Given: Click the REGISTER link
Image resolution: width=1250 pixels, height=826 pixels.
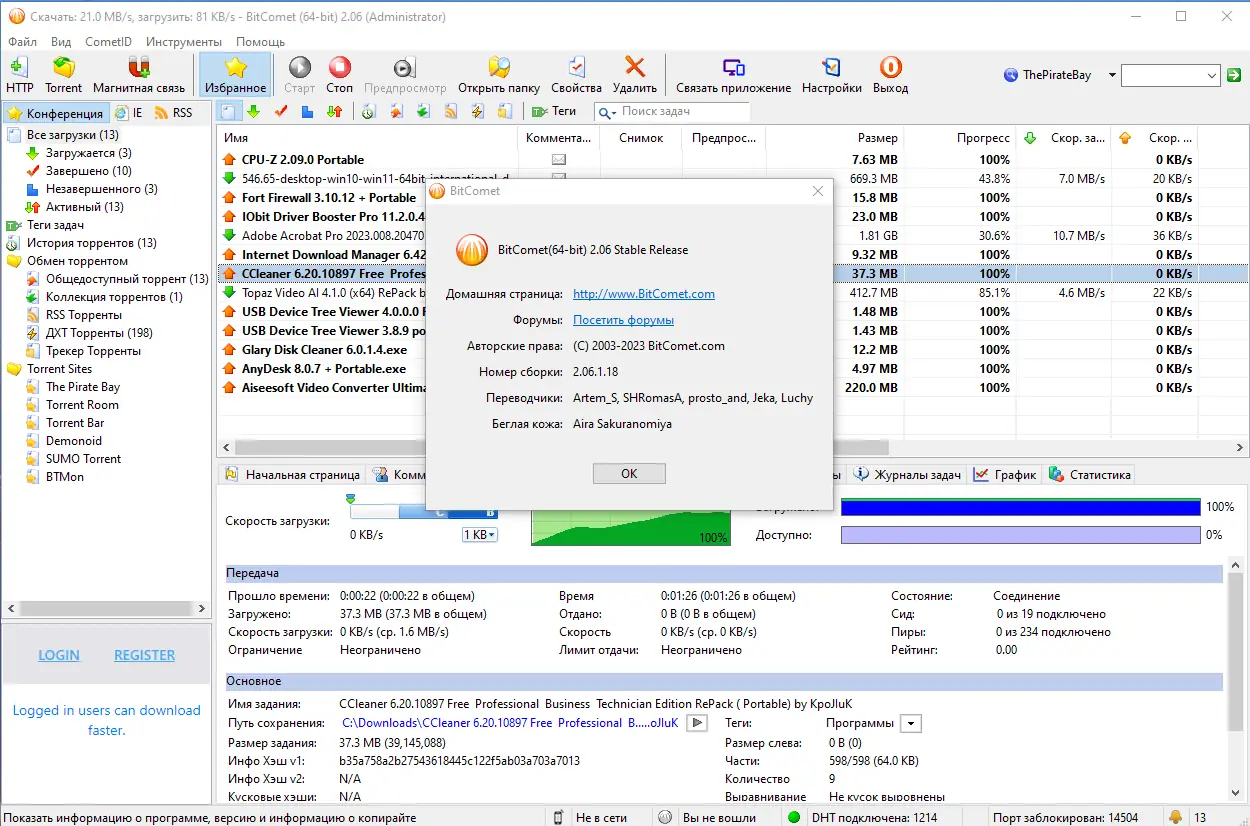Looking at the screenshot, I should click(144, 655).
